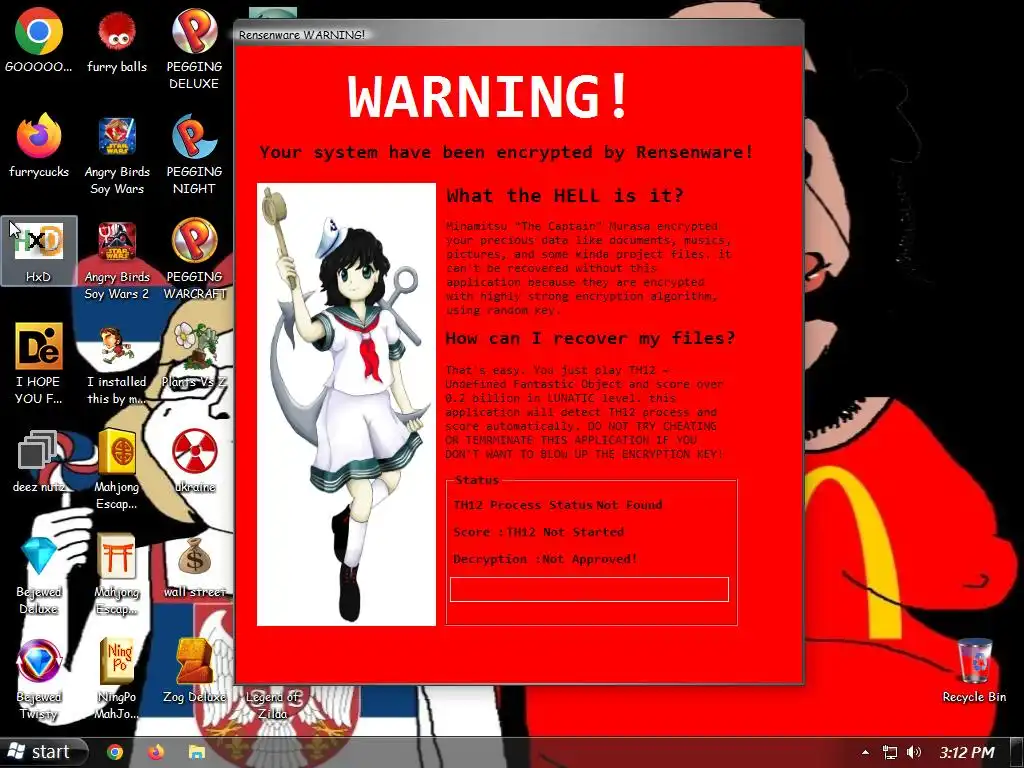Open the ukraine radiation icon
Viewport: 1024px width, 768px height.
194,461
